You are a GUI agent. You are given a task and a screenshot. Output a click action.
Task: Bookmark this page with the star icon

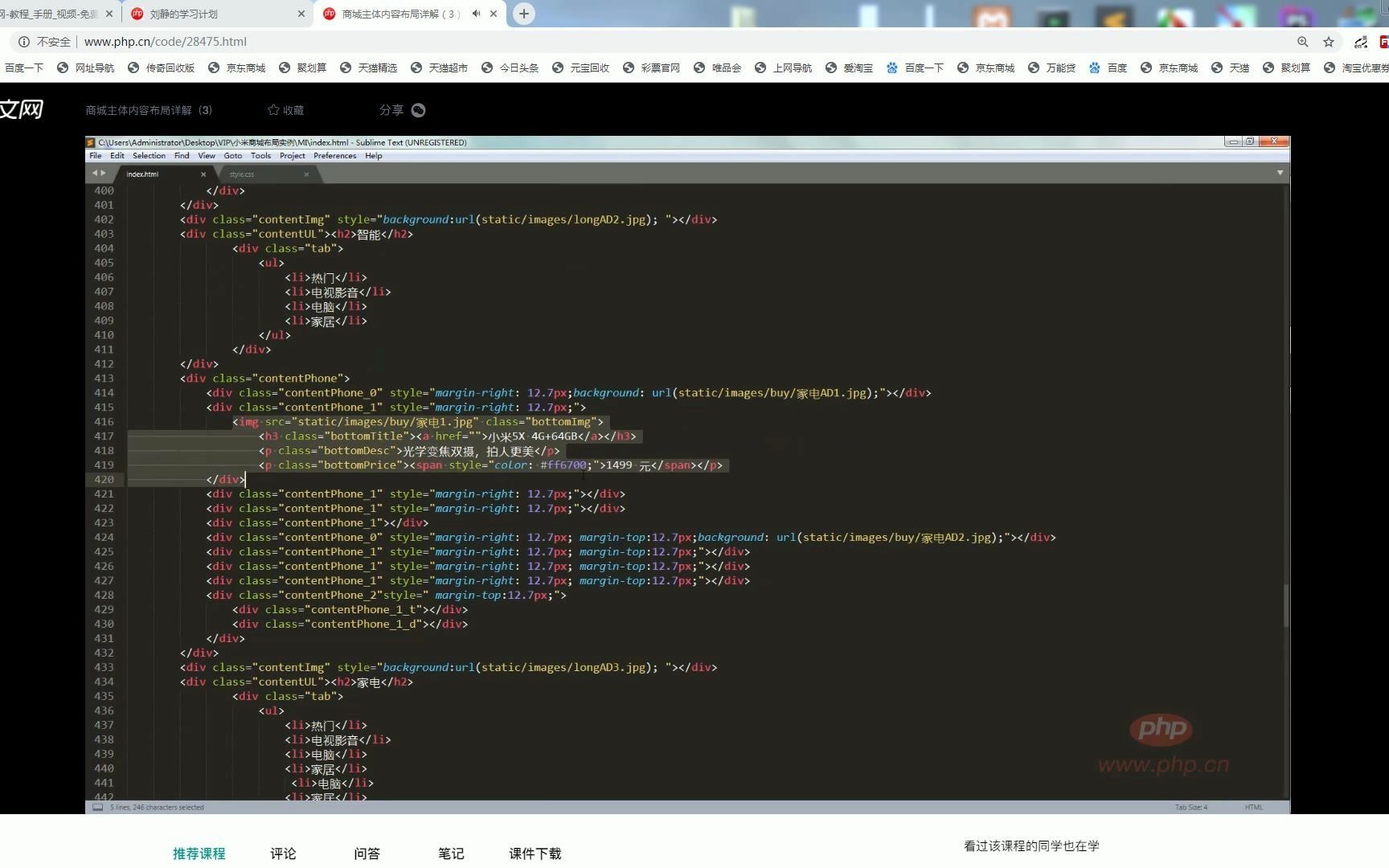click(x=1329, y=42)
